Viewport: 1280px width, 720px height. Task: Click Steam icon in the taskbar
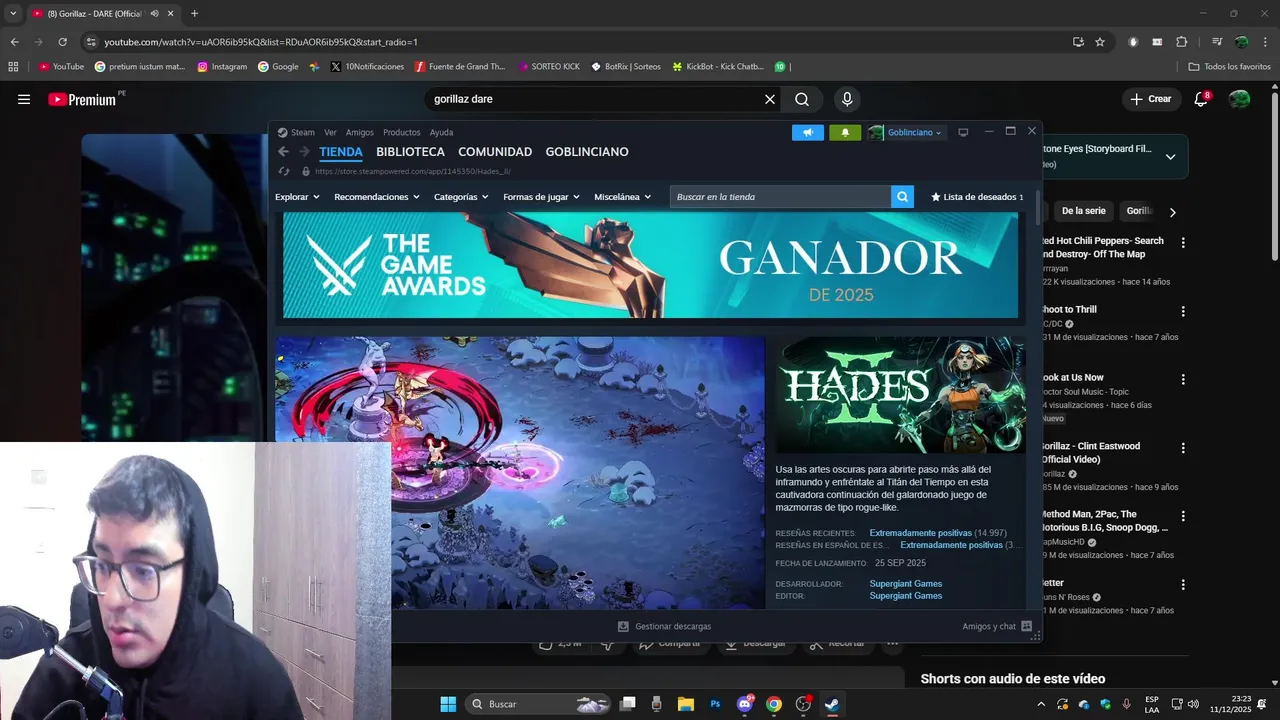point(831,704)
